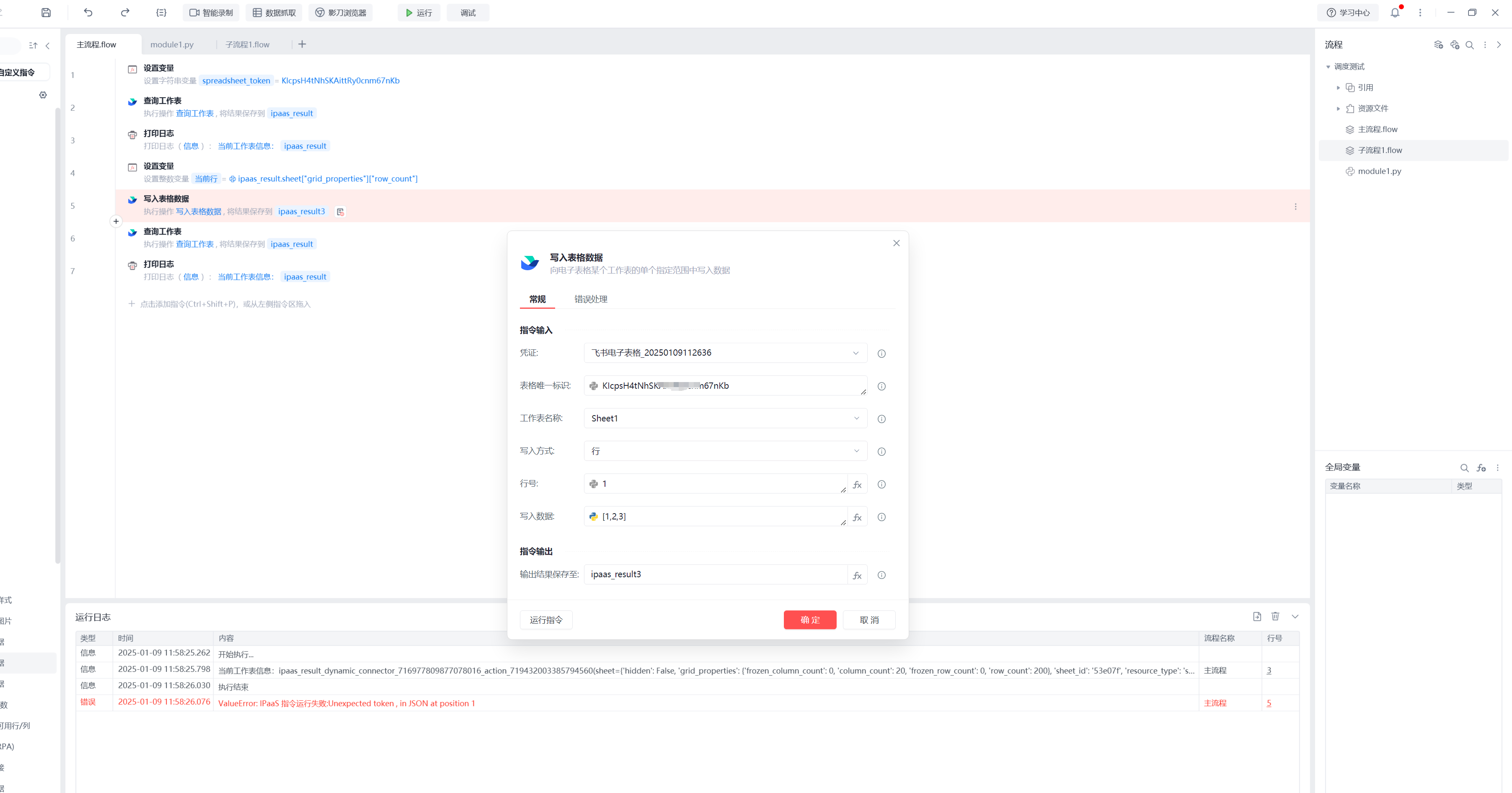Expand the 资源文件 tree node

pos(1338,108)
